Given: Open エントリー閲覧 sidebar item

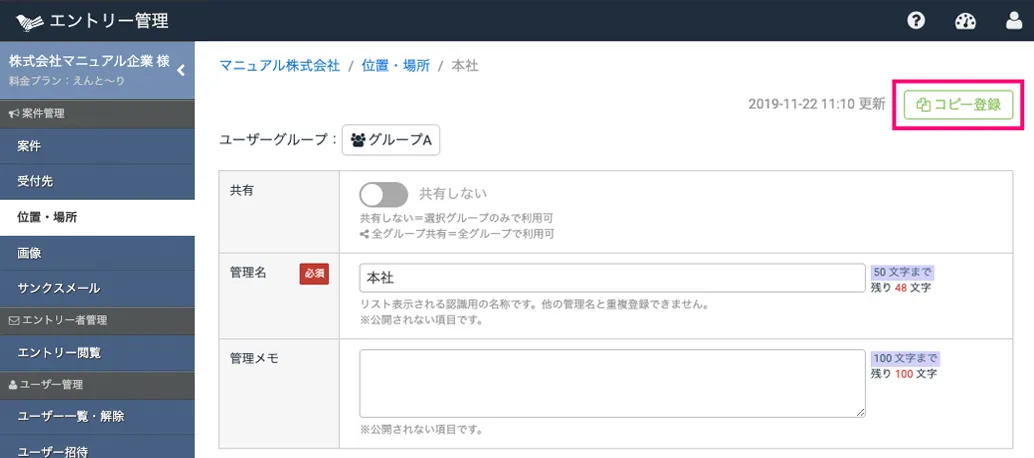Looking at the screenshot, I should (x=58, y=352).
